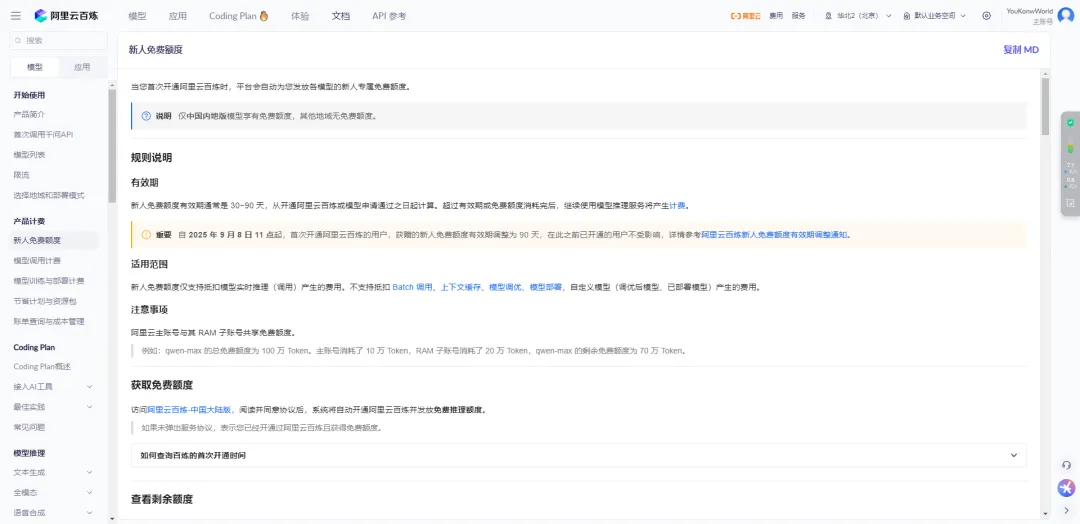Image resolution: width=1080 pixels, height=524 pixels.
Task: Open the settings gear icon
Action: 986,16
